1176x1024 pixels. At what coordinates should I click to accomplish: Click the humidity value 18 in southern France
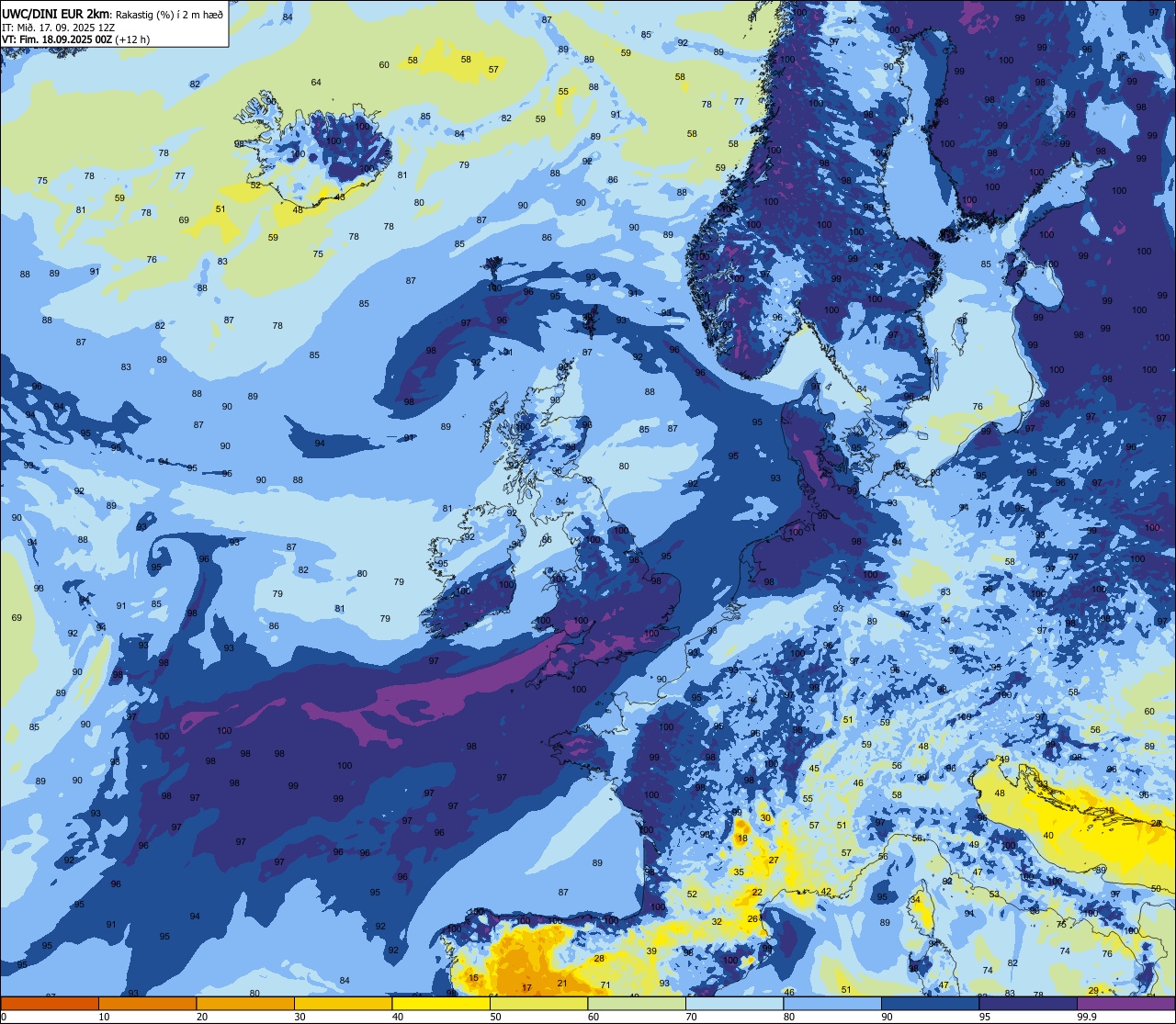(x=742, y=838)
